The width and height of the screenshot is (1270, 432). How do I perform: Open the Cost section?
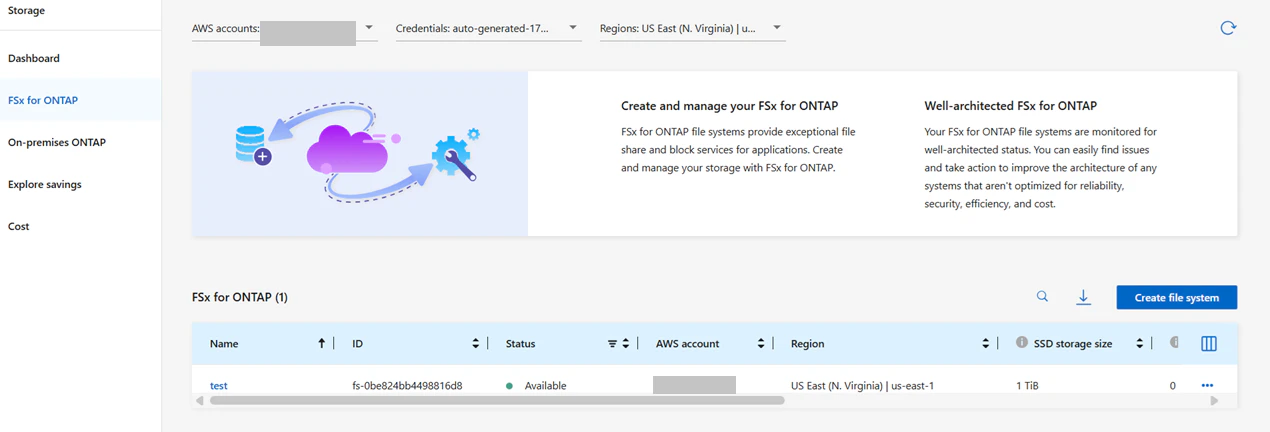19,226
